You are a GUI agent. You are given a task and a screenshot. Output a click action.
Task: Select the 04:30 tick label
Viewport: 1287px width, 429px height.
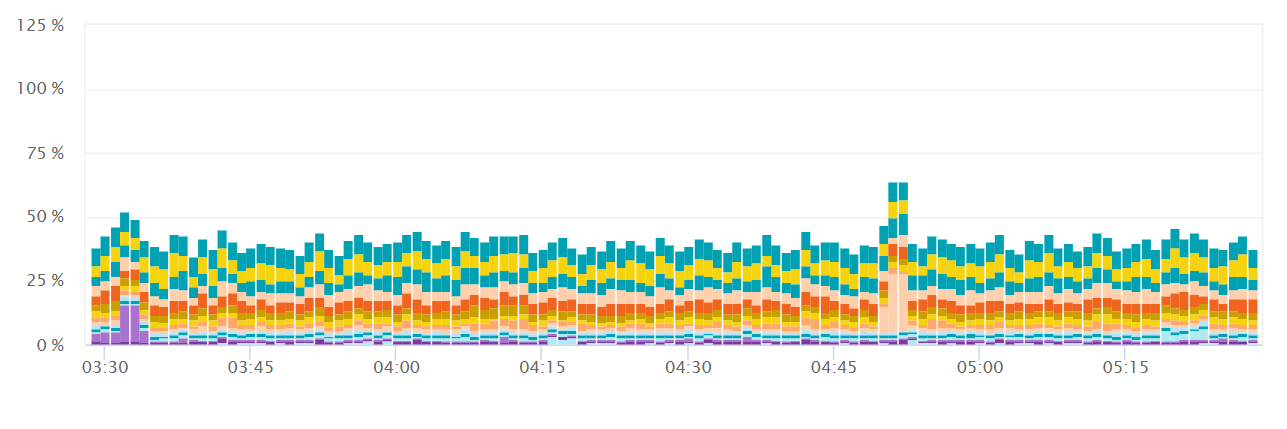tap(688, 368)
